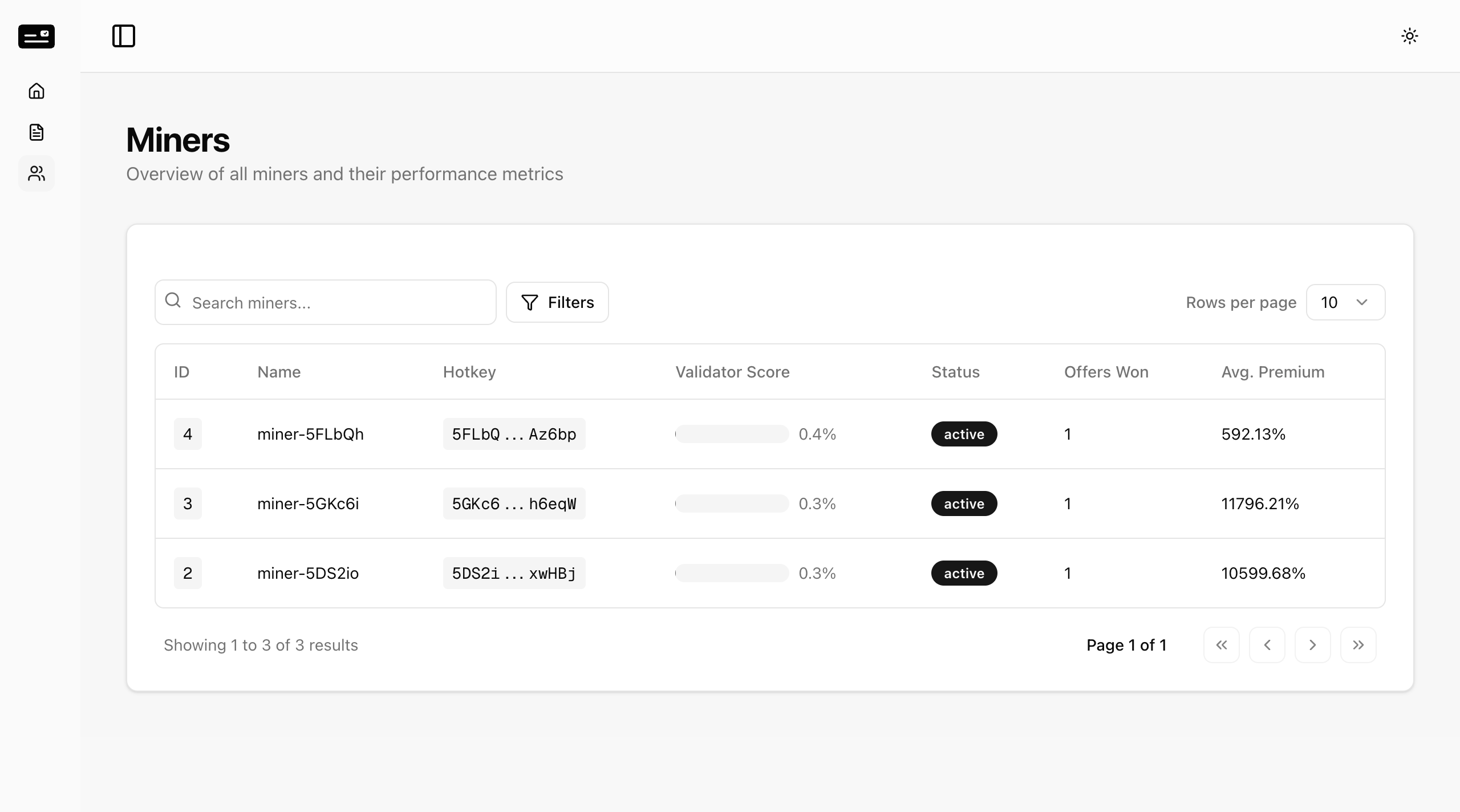Open the document page from sidebar
1460x812 pixels.
[x=36, y=132]
